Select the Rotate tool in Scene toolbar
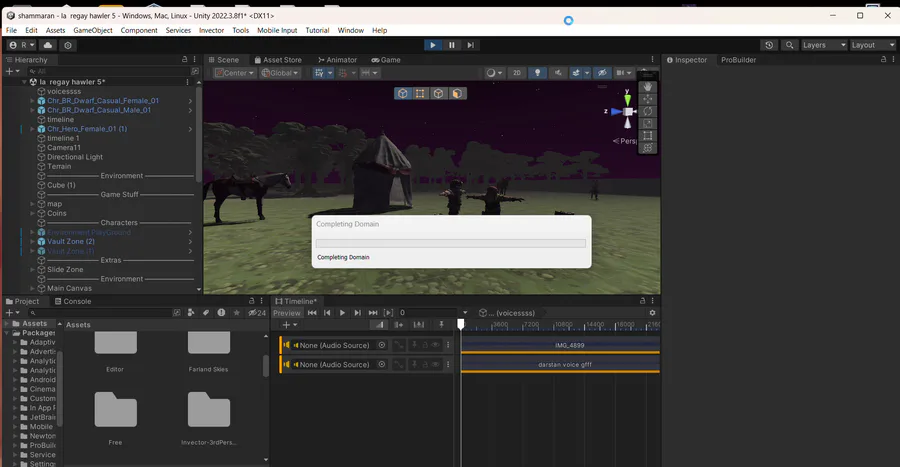Screen dimensions: 900x467 [x=648, y=111]
